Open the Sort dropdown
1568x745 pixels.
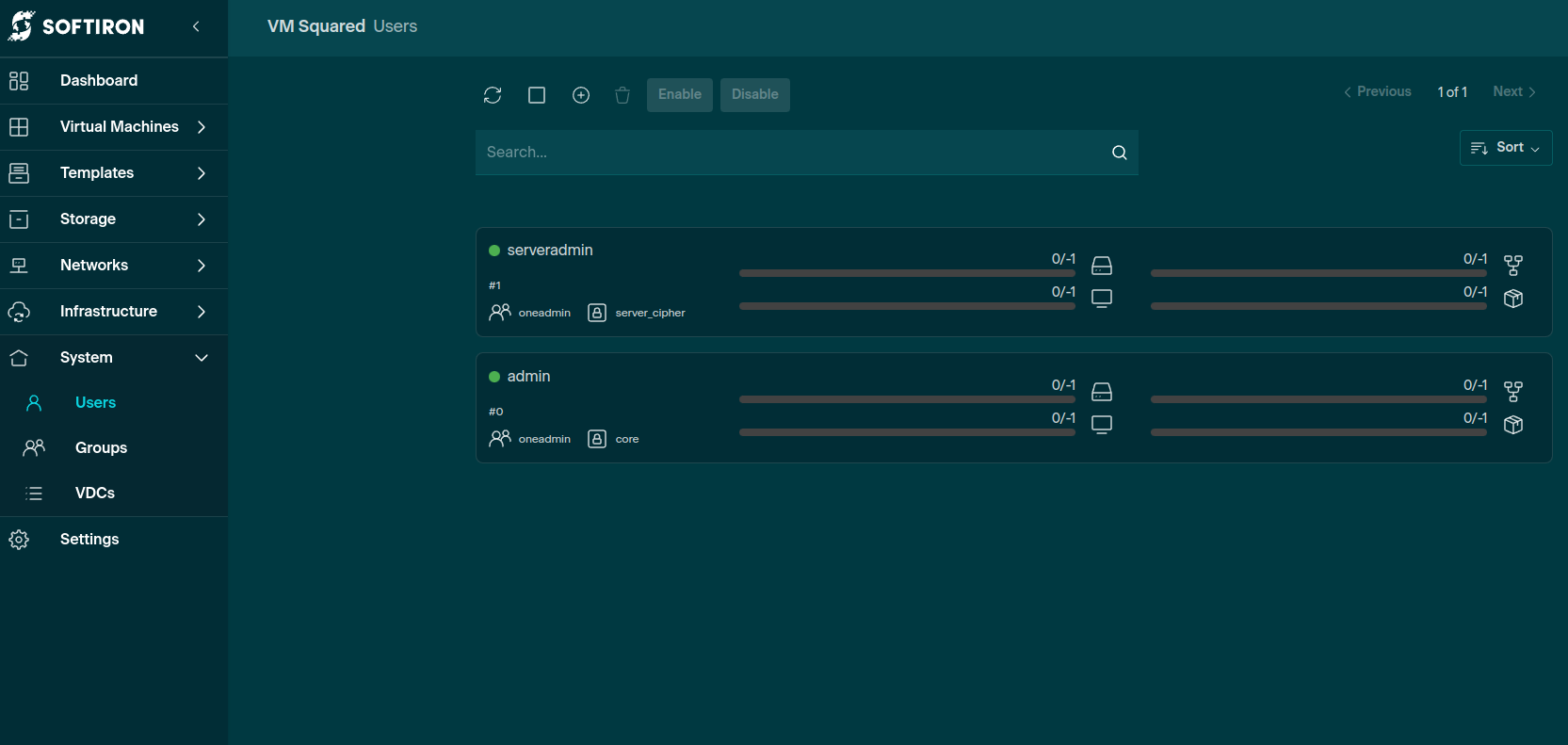coord(1505,148)
